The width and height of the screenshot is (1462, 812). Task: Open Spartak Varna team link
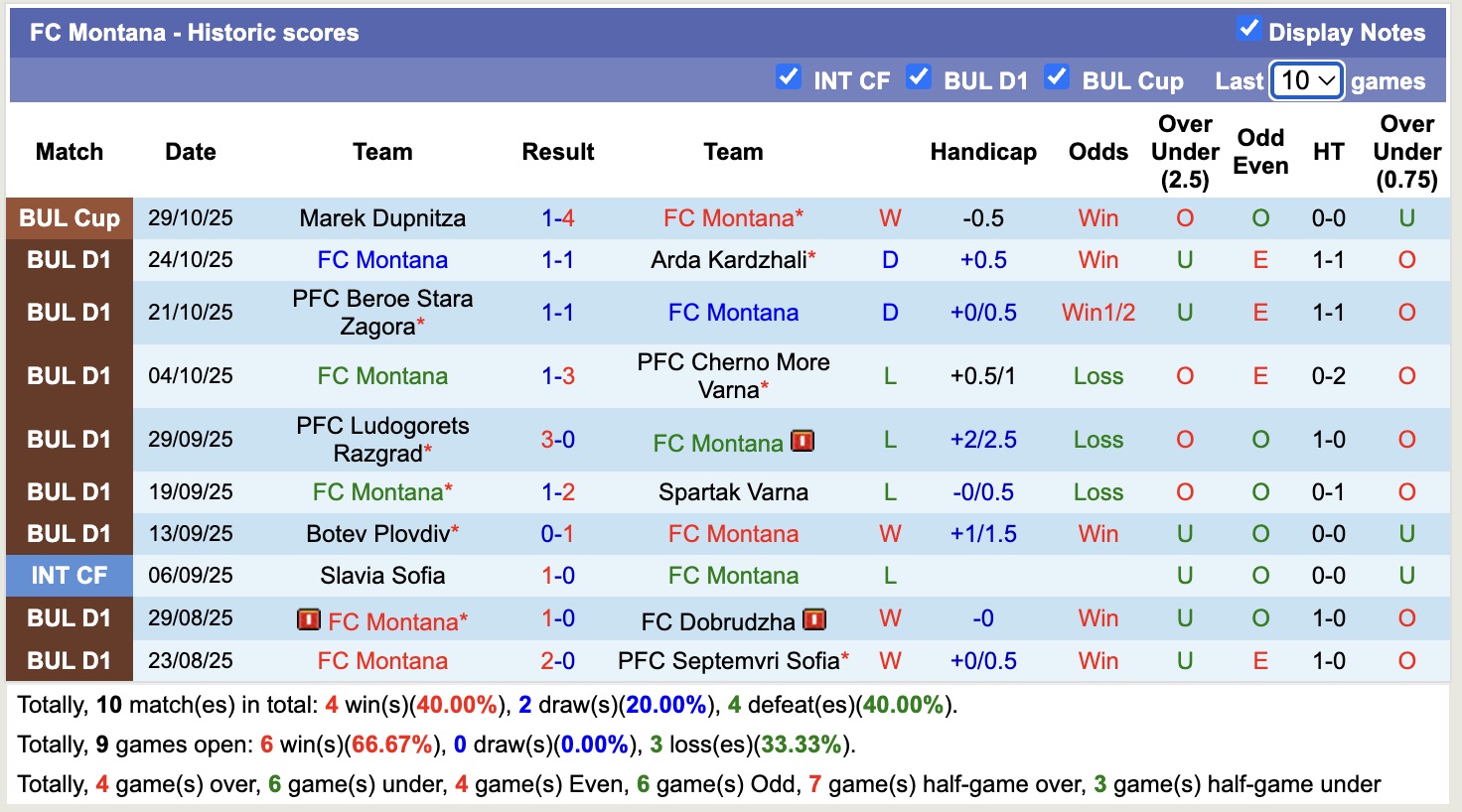(x=733, y=492)
